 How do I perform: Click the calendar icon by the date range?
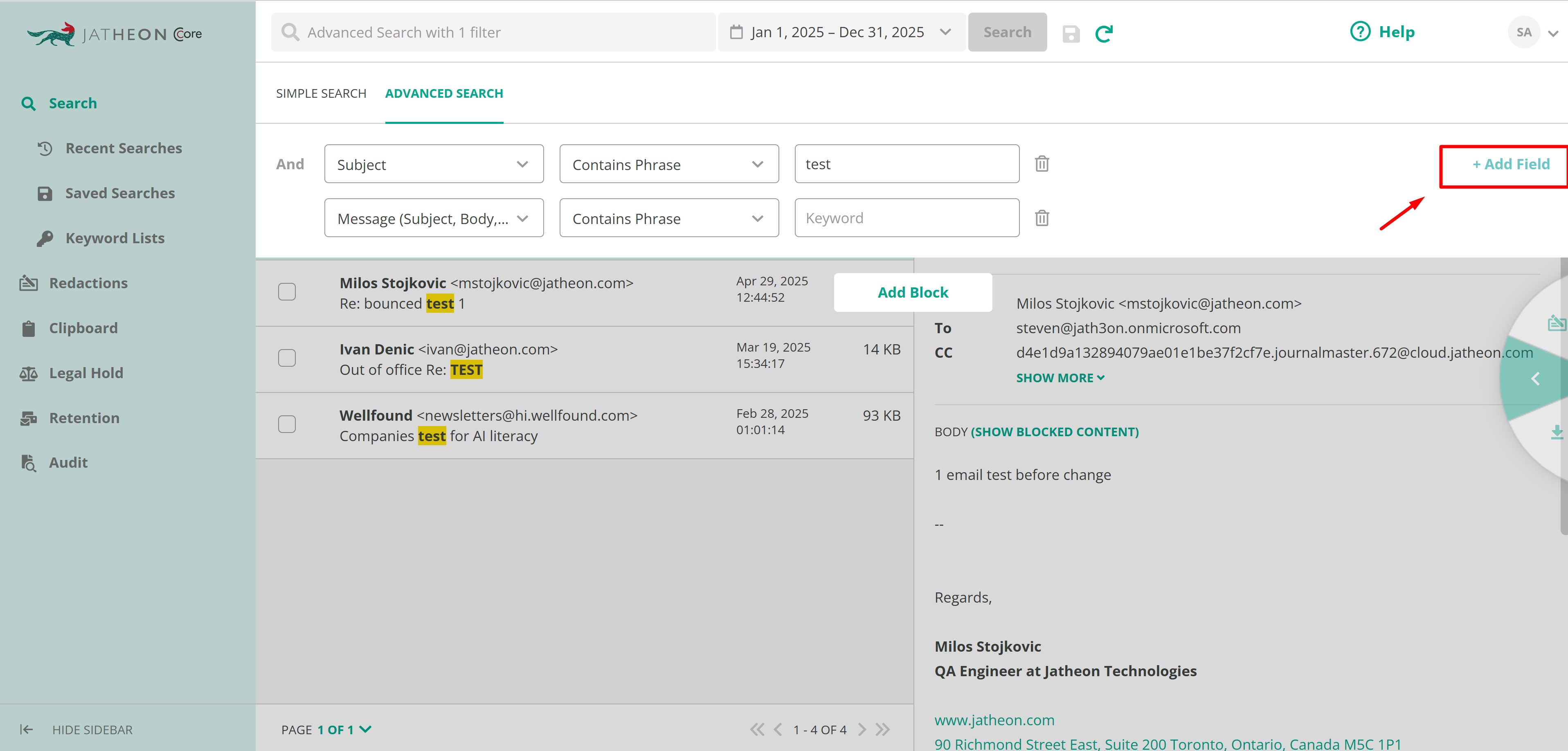coord(736,32)
